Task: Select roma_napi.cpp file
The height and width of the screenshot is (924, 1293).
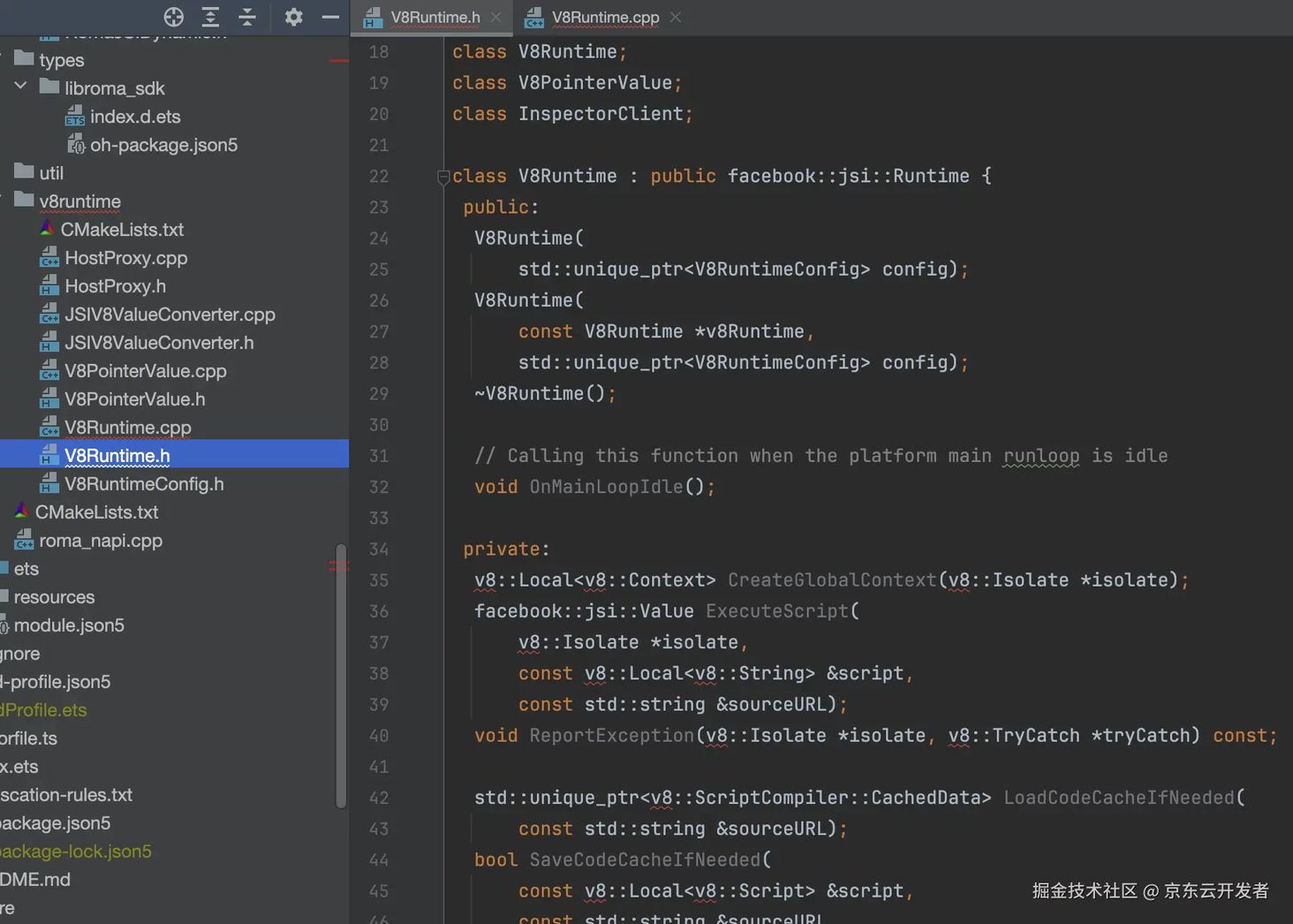Action: point(101,541)
